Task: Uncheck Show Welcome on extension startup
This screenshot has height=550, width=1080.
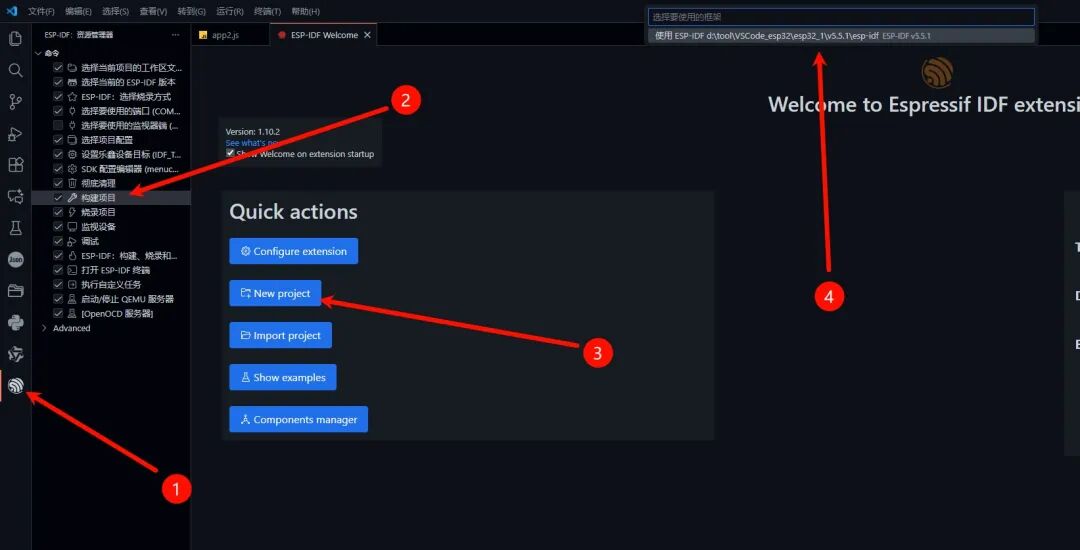Action: 230,154
